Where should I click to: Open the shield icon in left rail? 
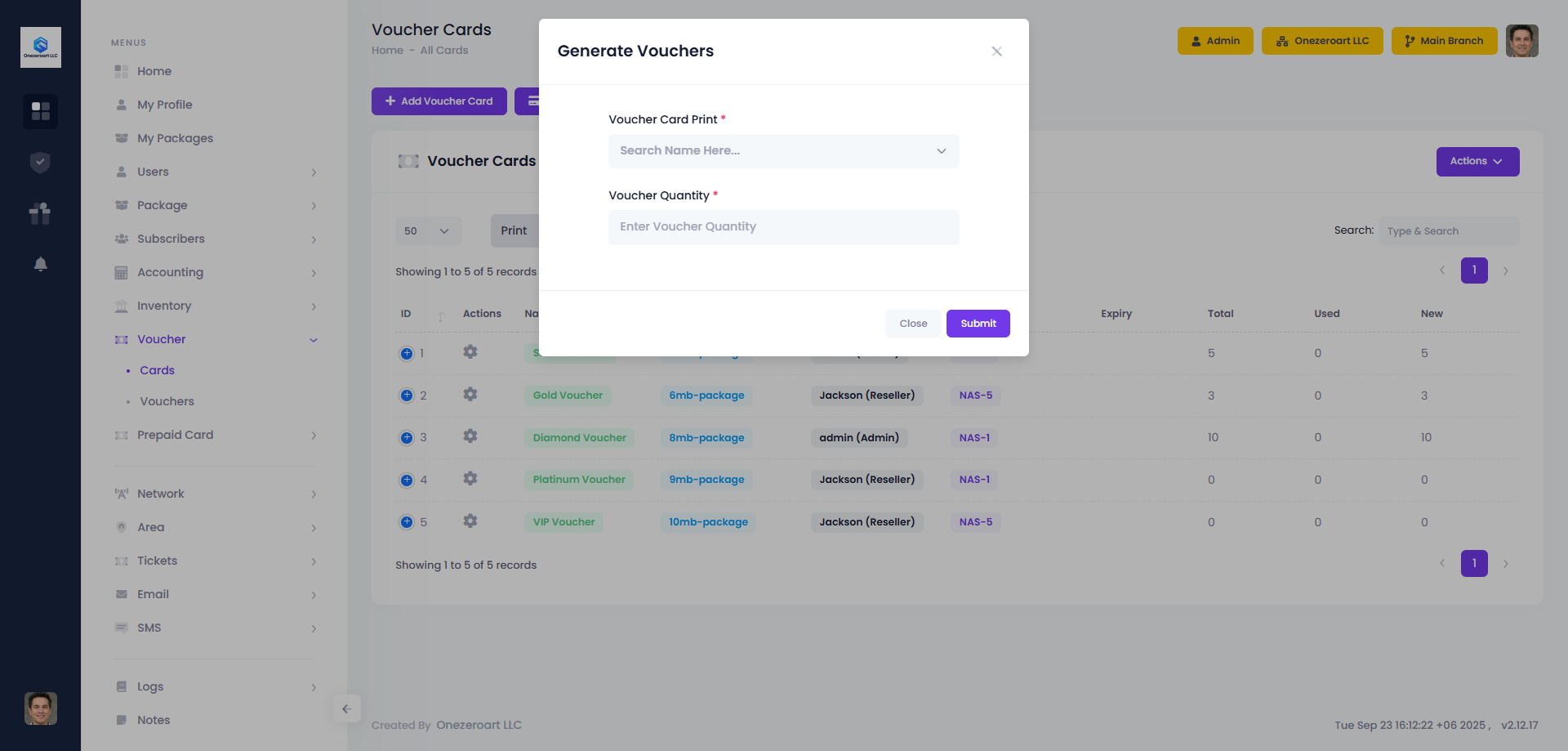point(40,163)
